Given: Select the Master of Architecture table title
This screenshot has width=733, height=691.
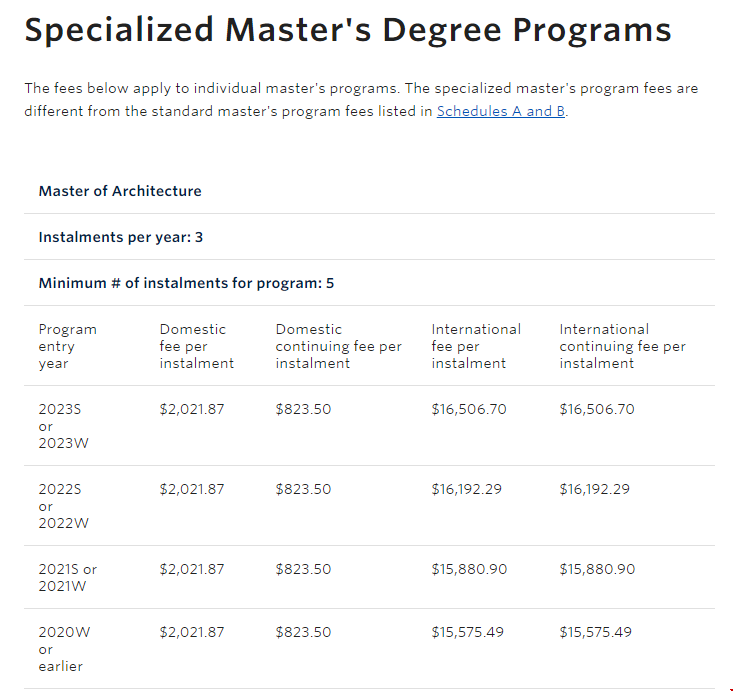Looking at the screenshot, I should [x=120, y=191].
